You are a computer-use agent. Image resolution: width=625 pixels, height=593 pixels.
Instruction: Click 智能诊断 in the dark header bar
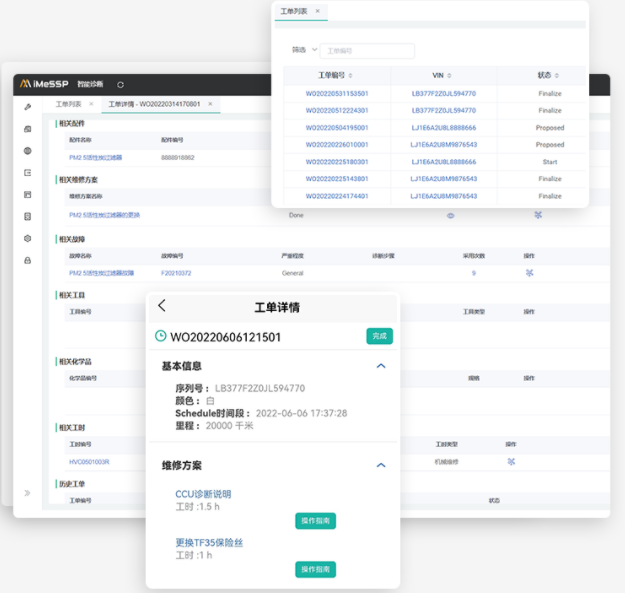(90, 84)
